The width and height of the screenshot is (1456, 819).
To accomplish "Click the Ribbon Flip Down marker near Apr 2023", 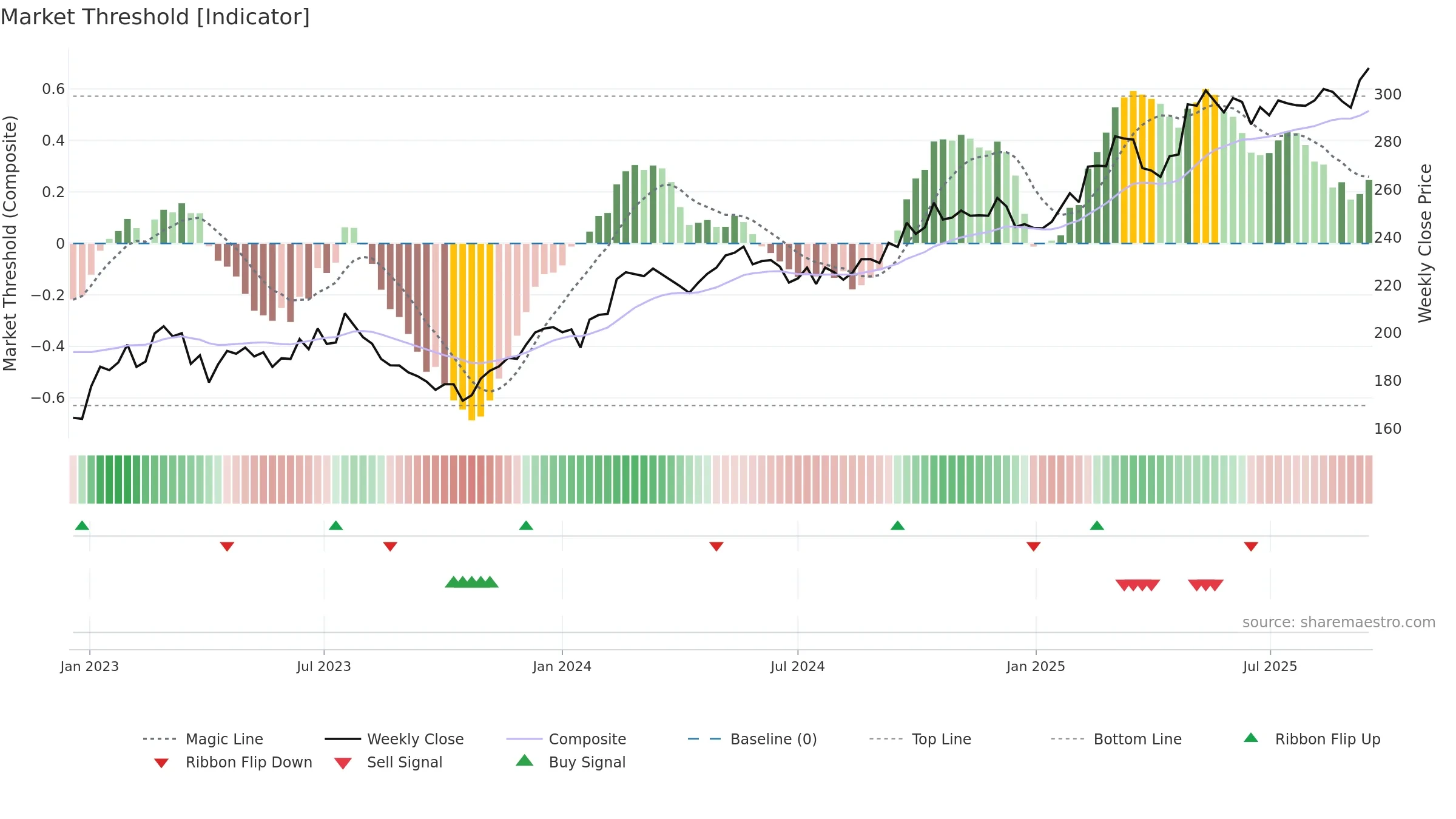I will (227, 547).
